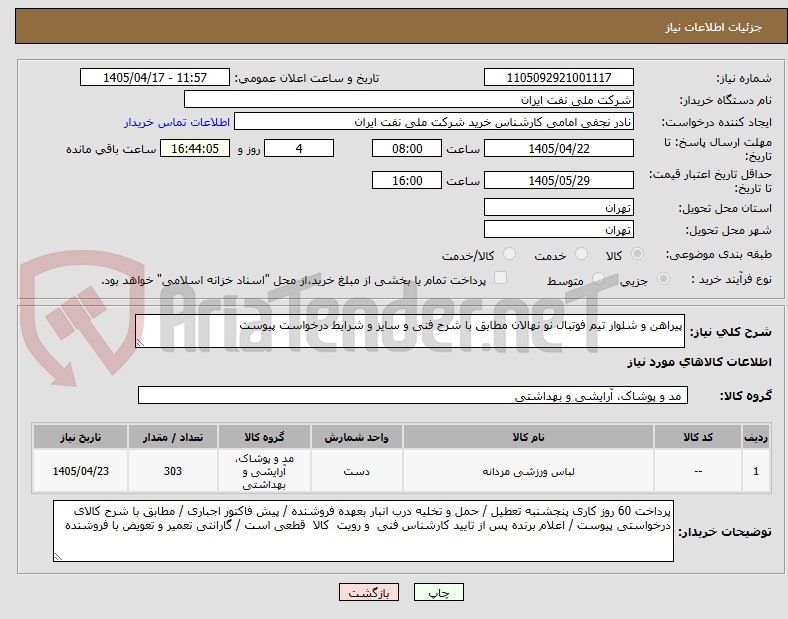This screenshot has height=619, width=788.
Task: Click the گروه کالا table column header
Action: (264, 437)
